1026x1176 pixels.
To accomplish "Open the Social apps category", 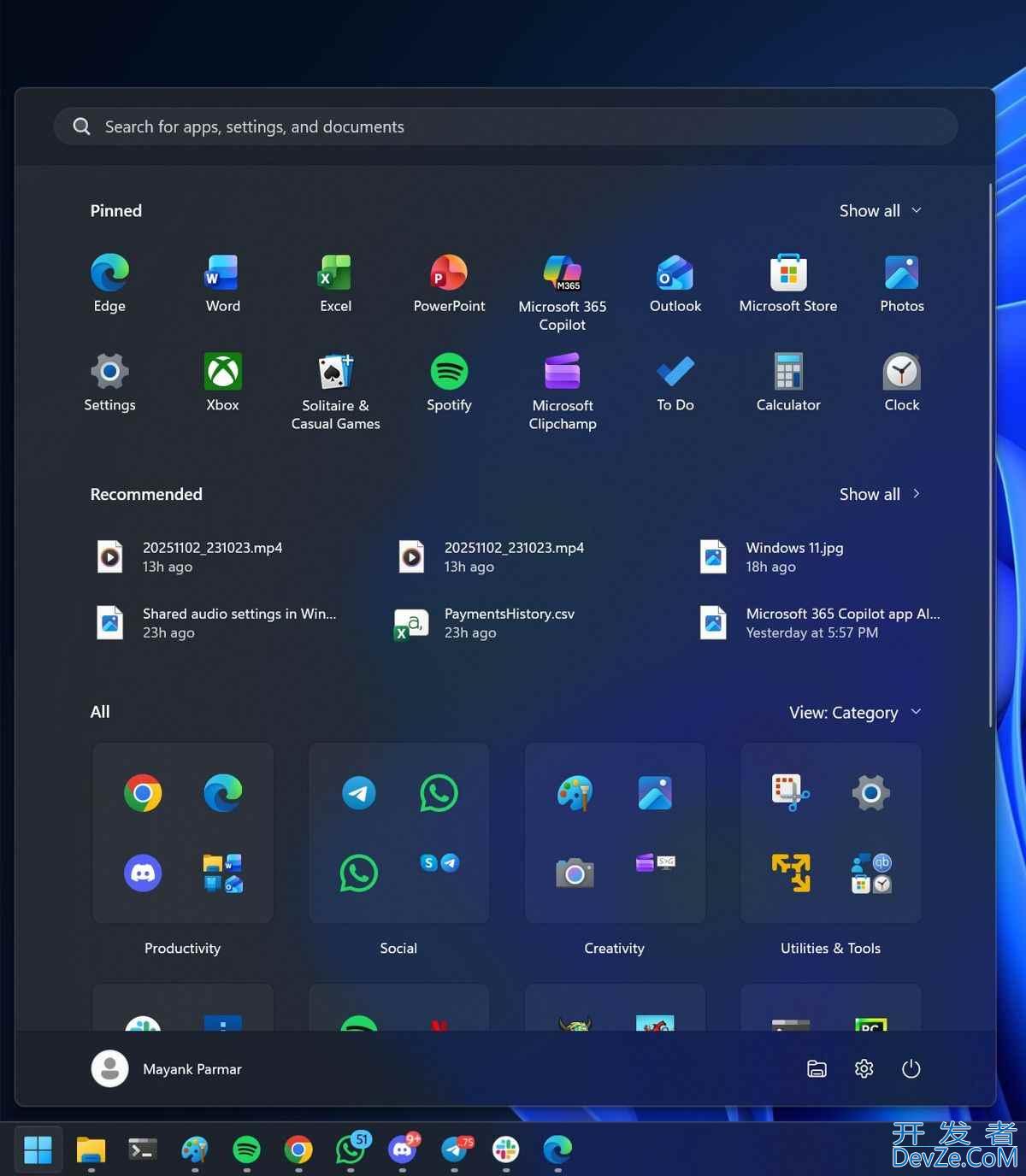I will [x=398, y=833].
